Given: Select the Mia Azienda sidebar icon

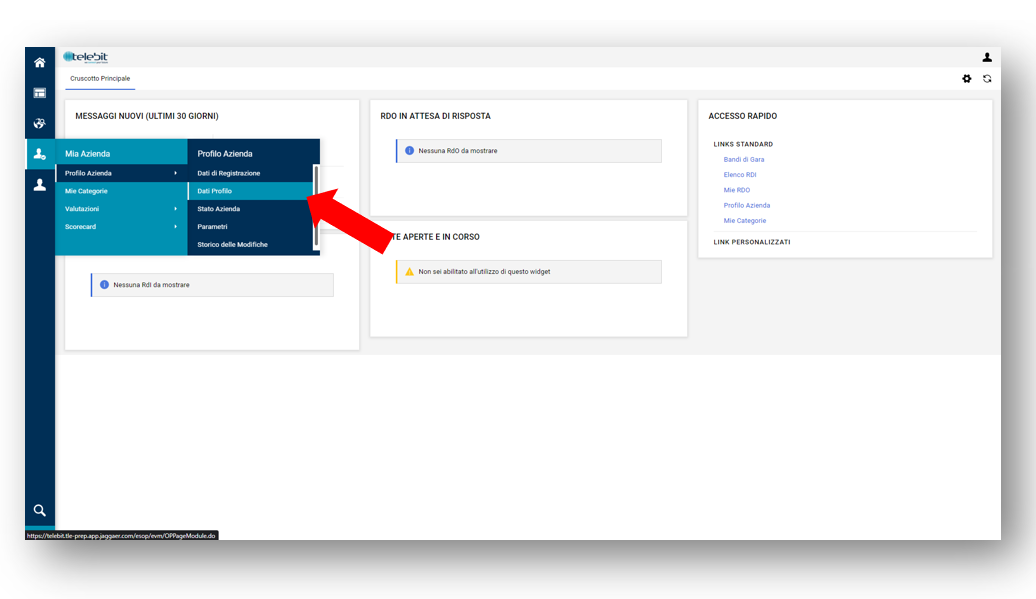Looking at the screenshot, I should (40, 154).
